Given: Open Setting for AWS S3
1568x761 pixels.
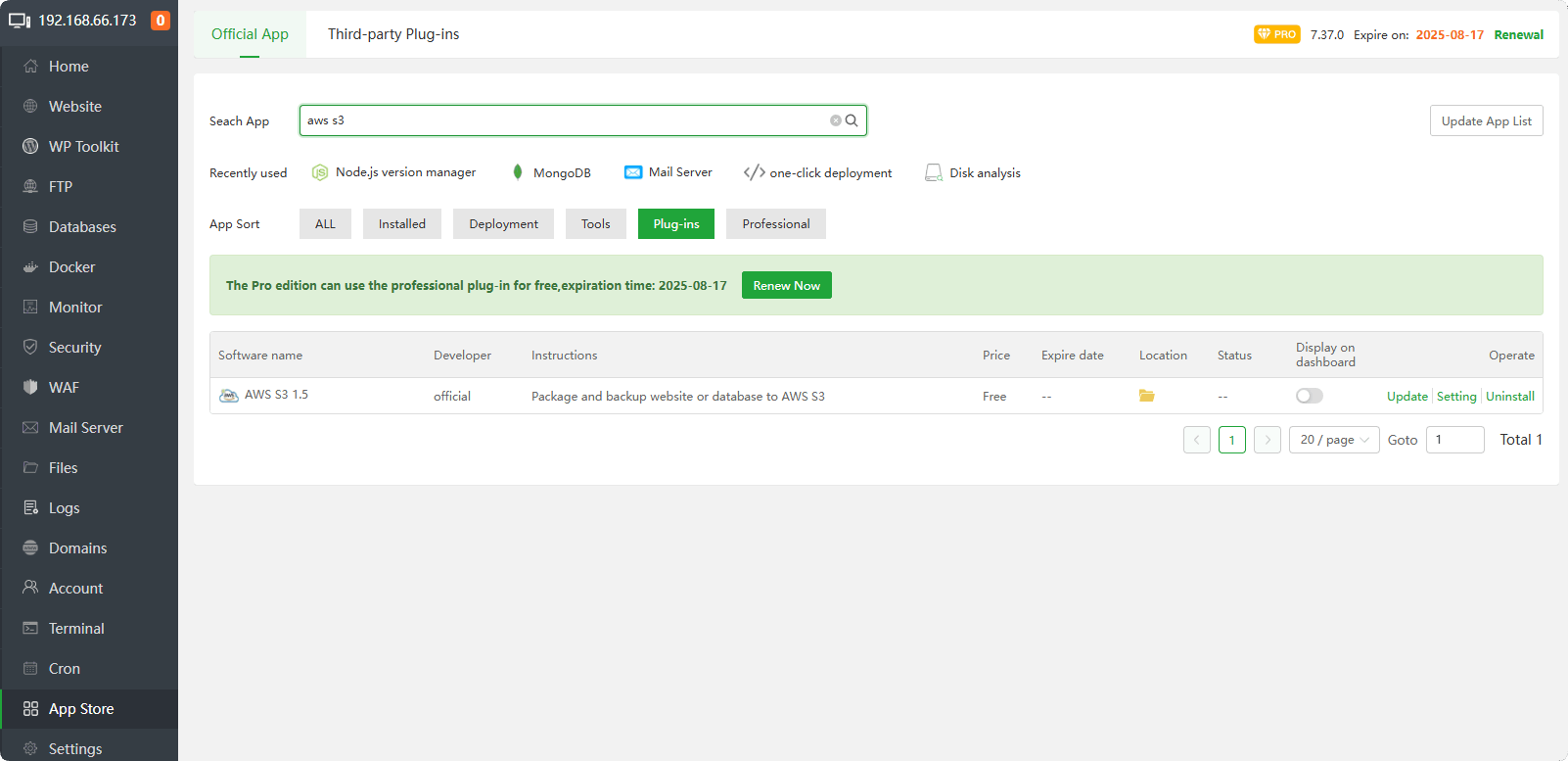Looking at the screenshot, I should [x=1456, y=396].
